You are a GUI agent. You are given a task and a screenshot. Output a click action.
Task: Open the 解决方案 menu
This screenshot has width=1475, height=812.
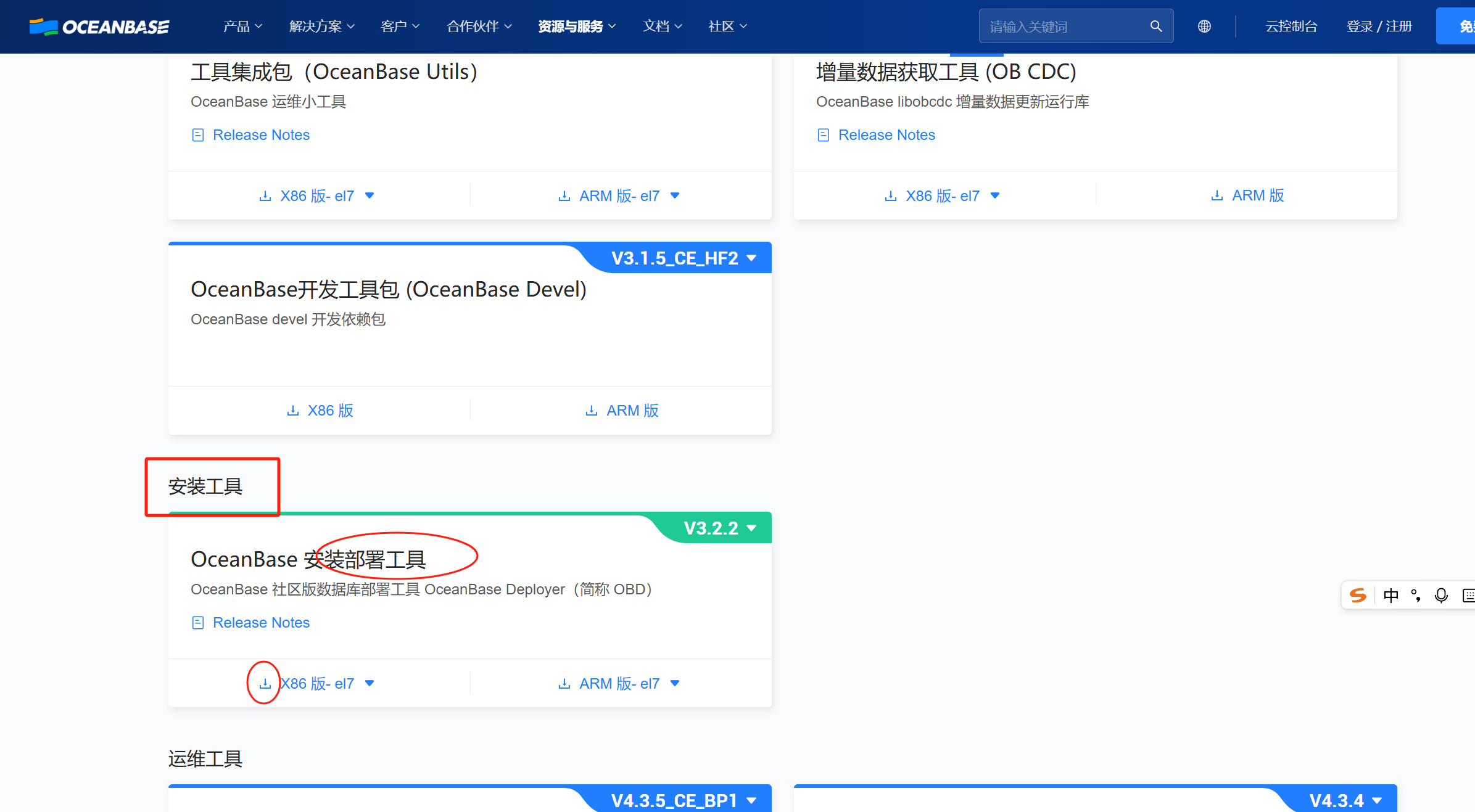point(321,27)
